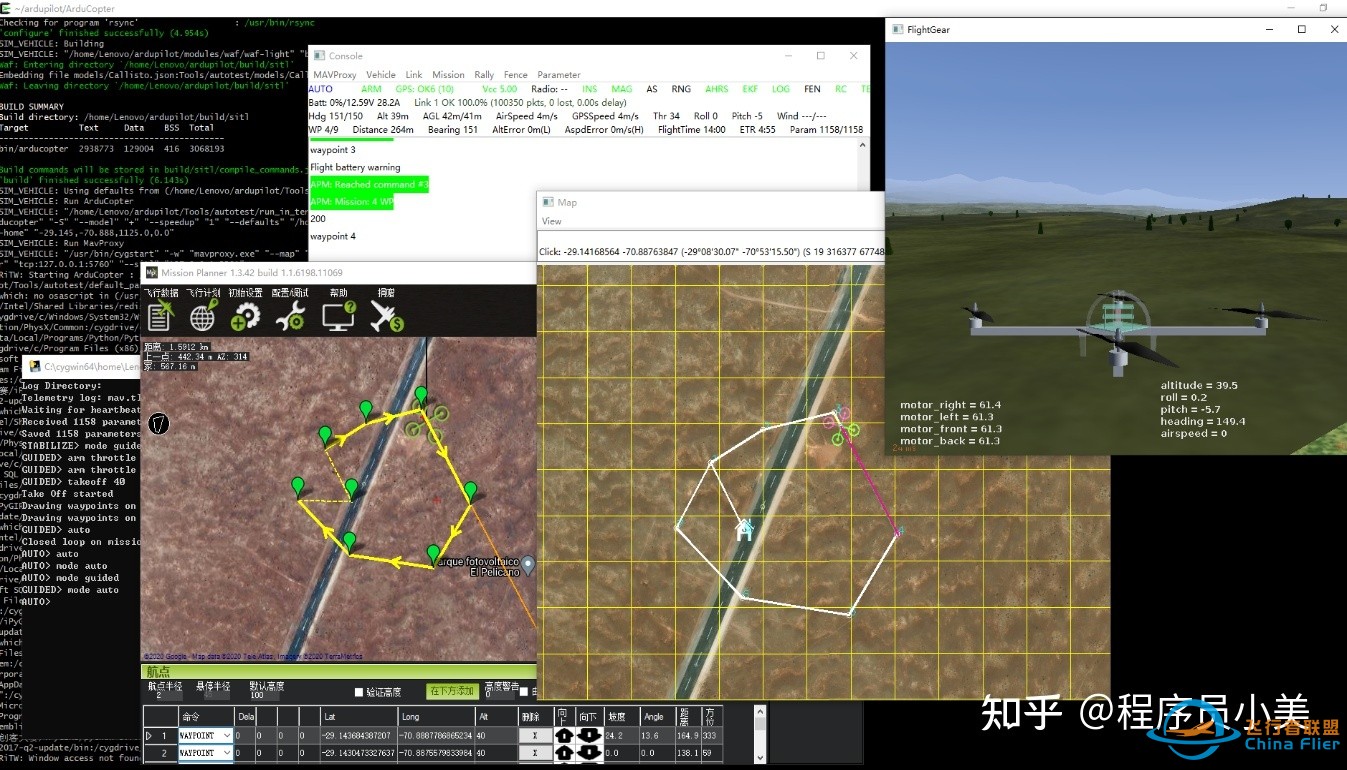The width and height of the screenshot is (1347, 770).
Task: Click the AHRS status indicator in Console
Action: coord(716,89)
